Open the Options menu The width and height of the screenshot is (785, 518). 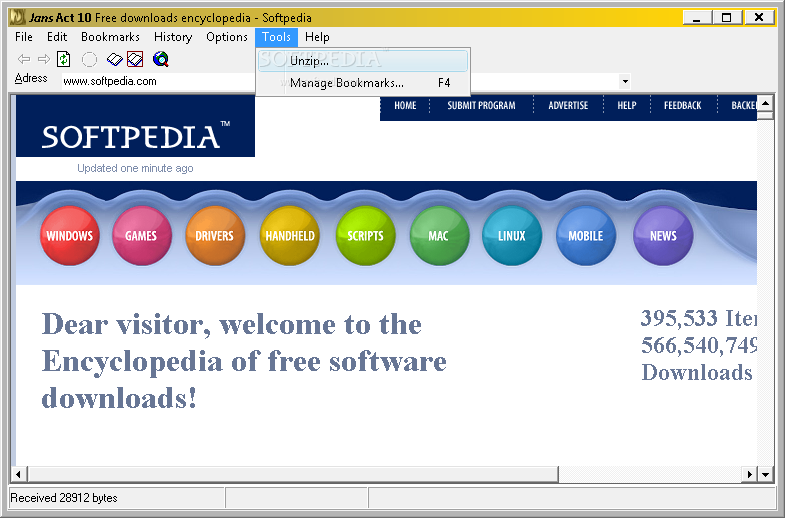227,37
